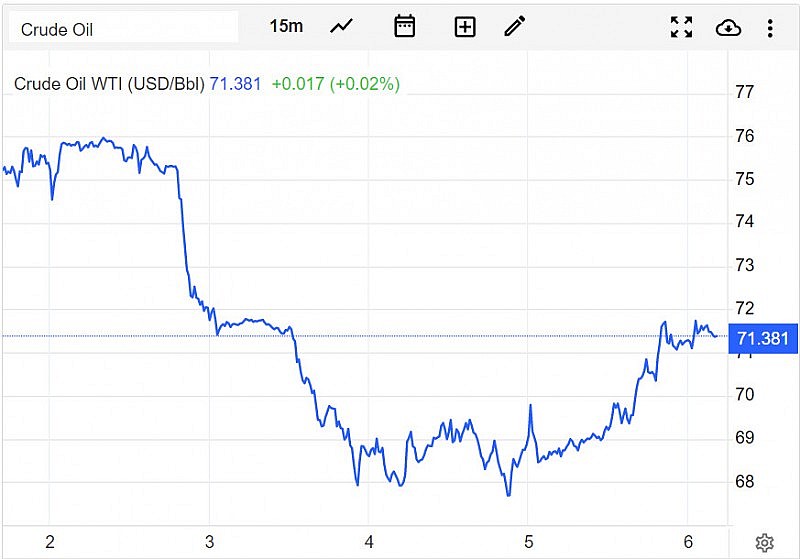Click the +0.017 (+0.02%) change value
Viewport: 800px width, 559px height.
tap(335, 84)
